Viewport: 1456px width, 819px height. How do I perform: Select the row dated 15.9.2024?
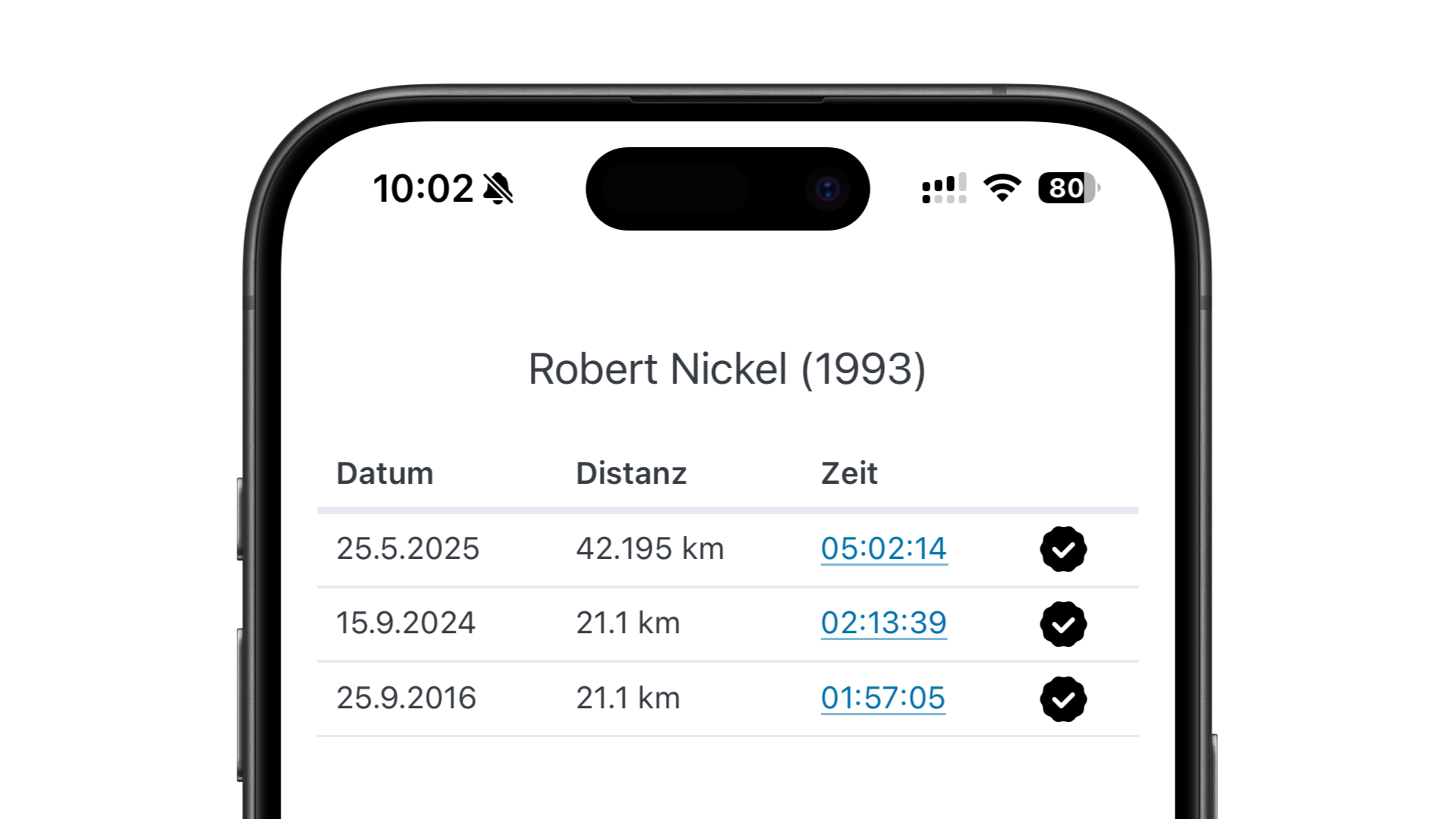point(406,623)
